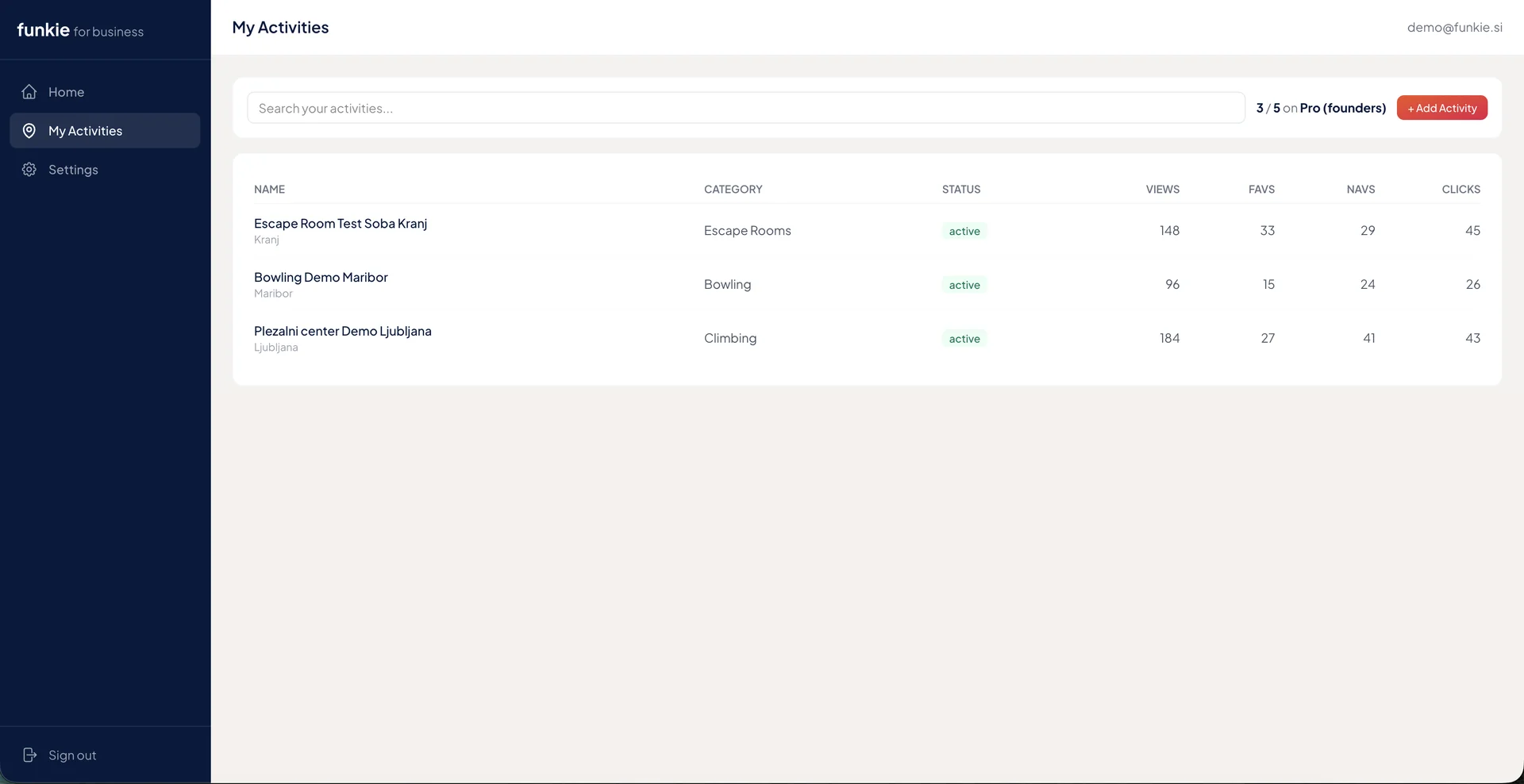Screen dimensions: 1524x784
Task: Click the CATEGORY column header
Action: [733, 189]
